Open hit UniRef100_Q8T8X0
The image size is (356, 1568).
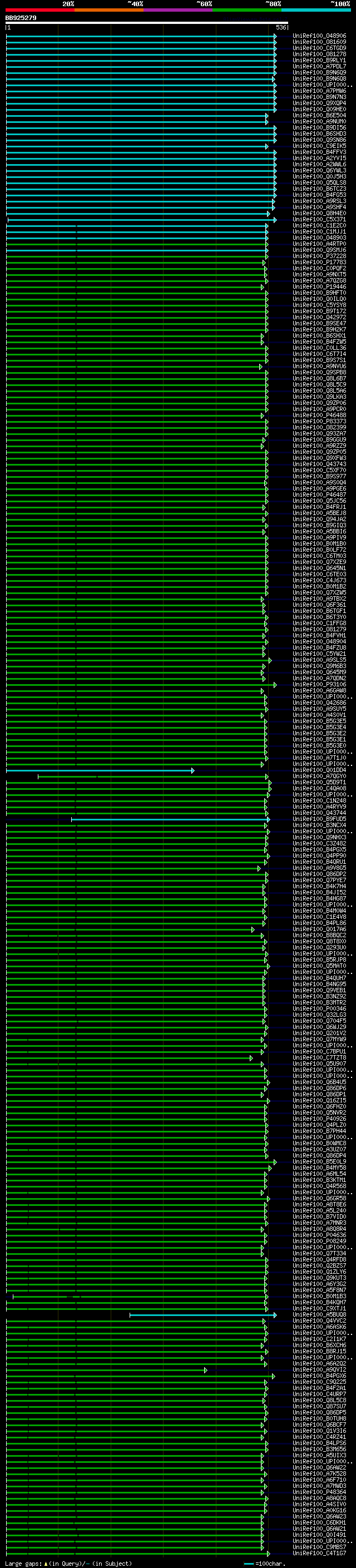pos(319,942)
